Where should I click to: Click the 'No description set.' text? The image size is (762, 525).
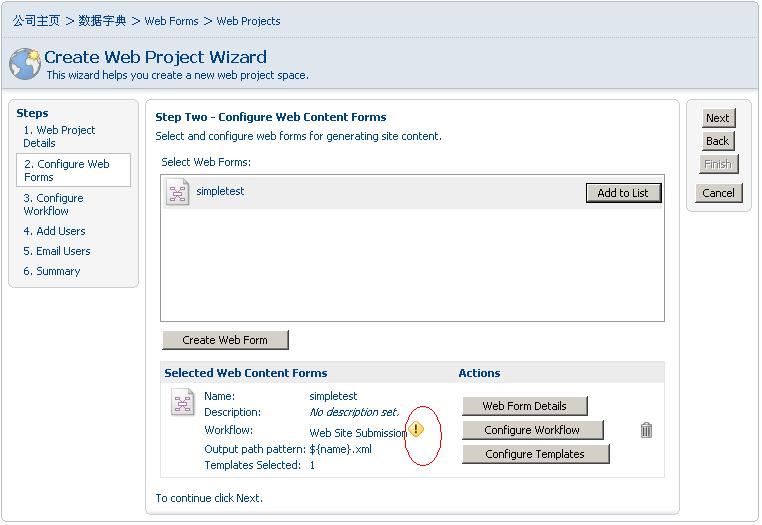click(354, 412)
